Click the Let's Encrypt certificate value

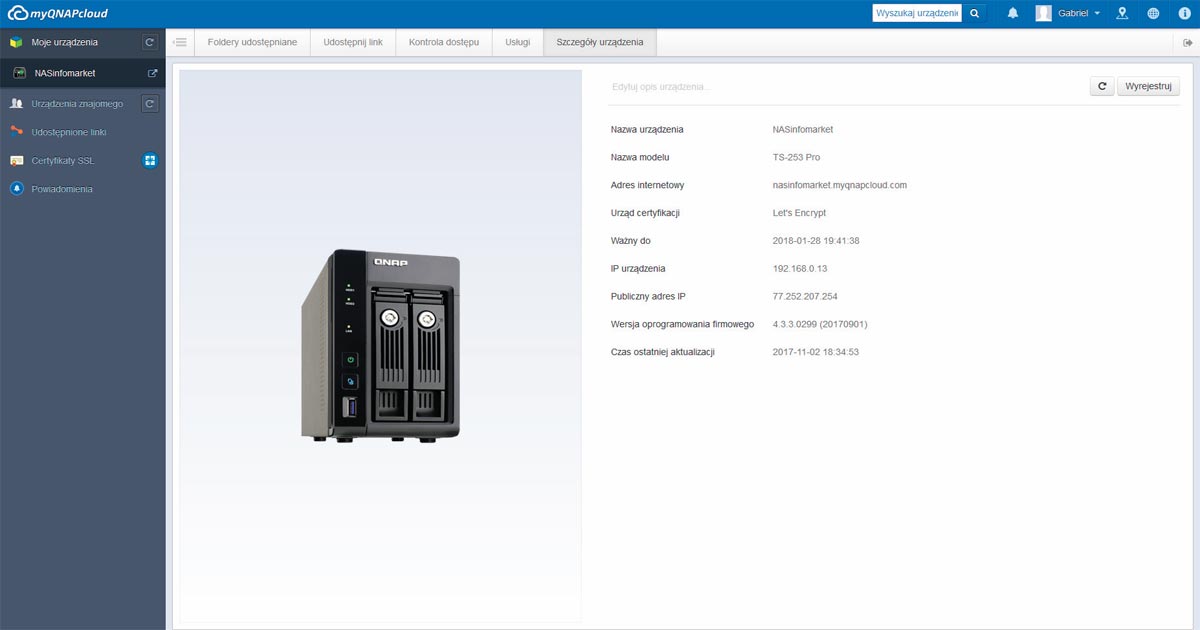pyautogui.click(x=799, y=213)
